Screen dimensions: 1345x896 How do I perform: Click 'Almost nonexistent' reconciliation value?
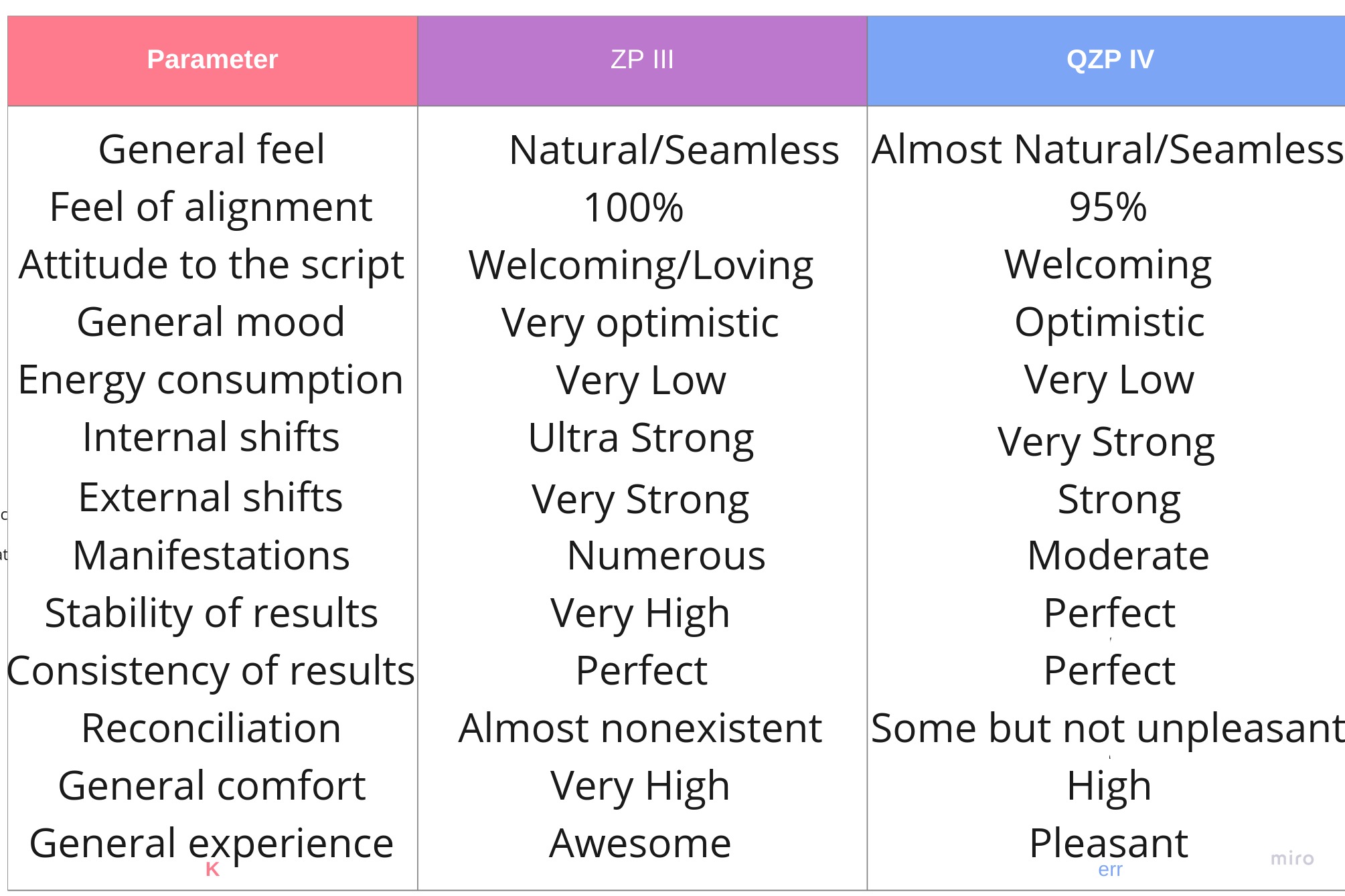click(x=640, y=728)
